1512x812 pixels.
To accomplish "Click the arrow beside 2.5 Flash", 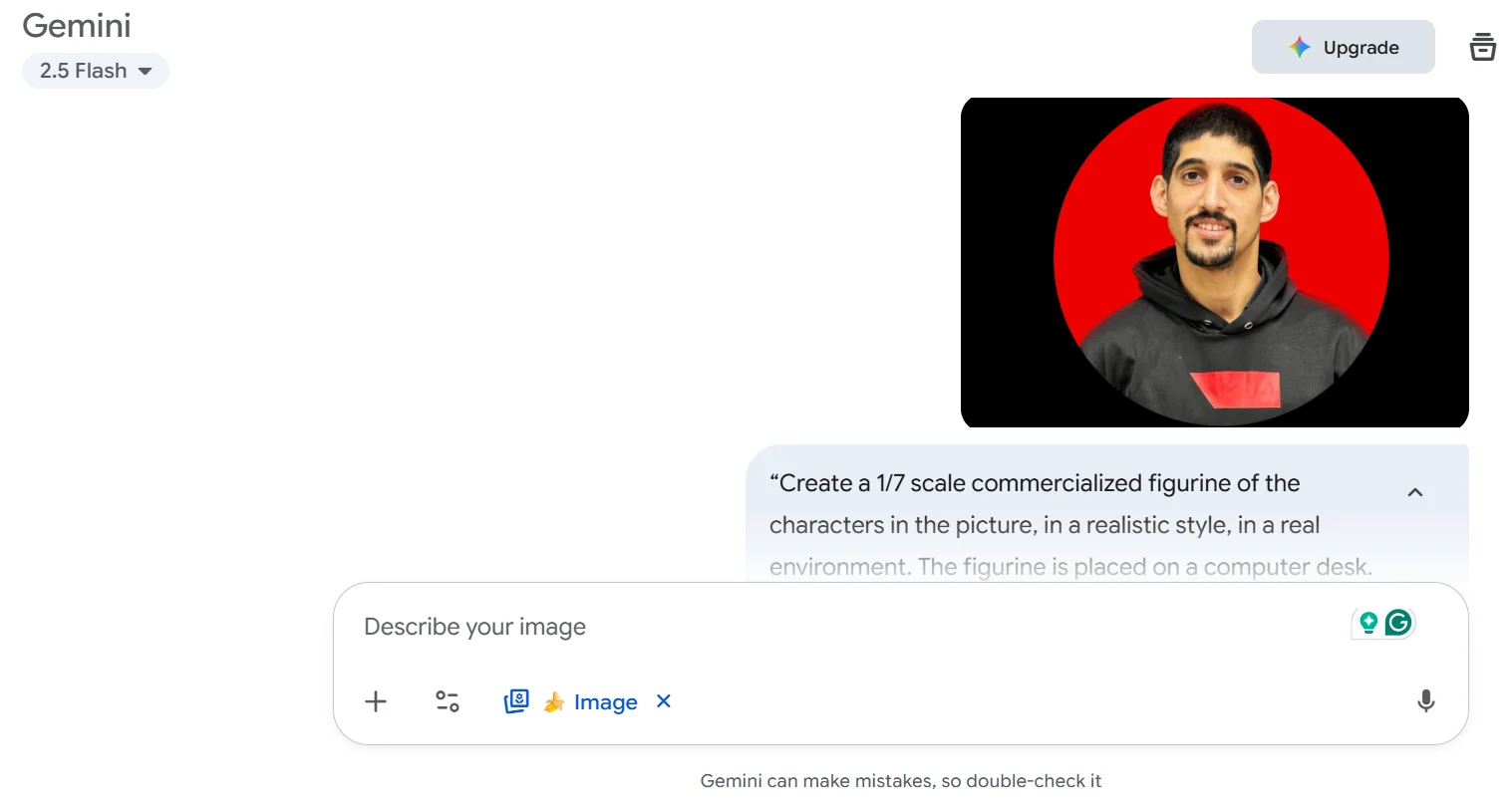I will [146, 72].
